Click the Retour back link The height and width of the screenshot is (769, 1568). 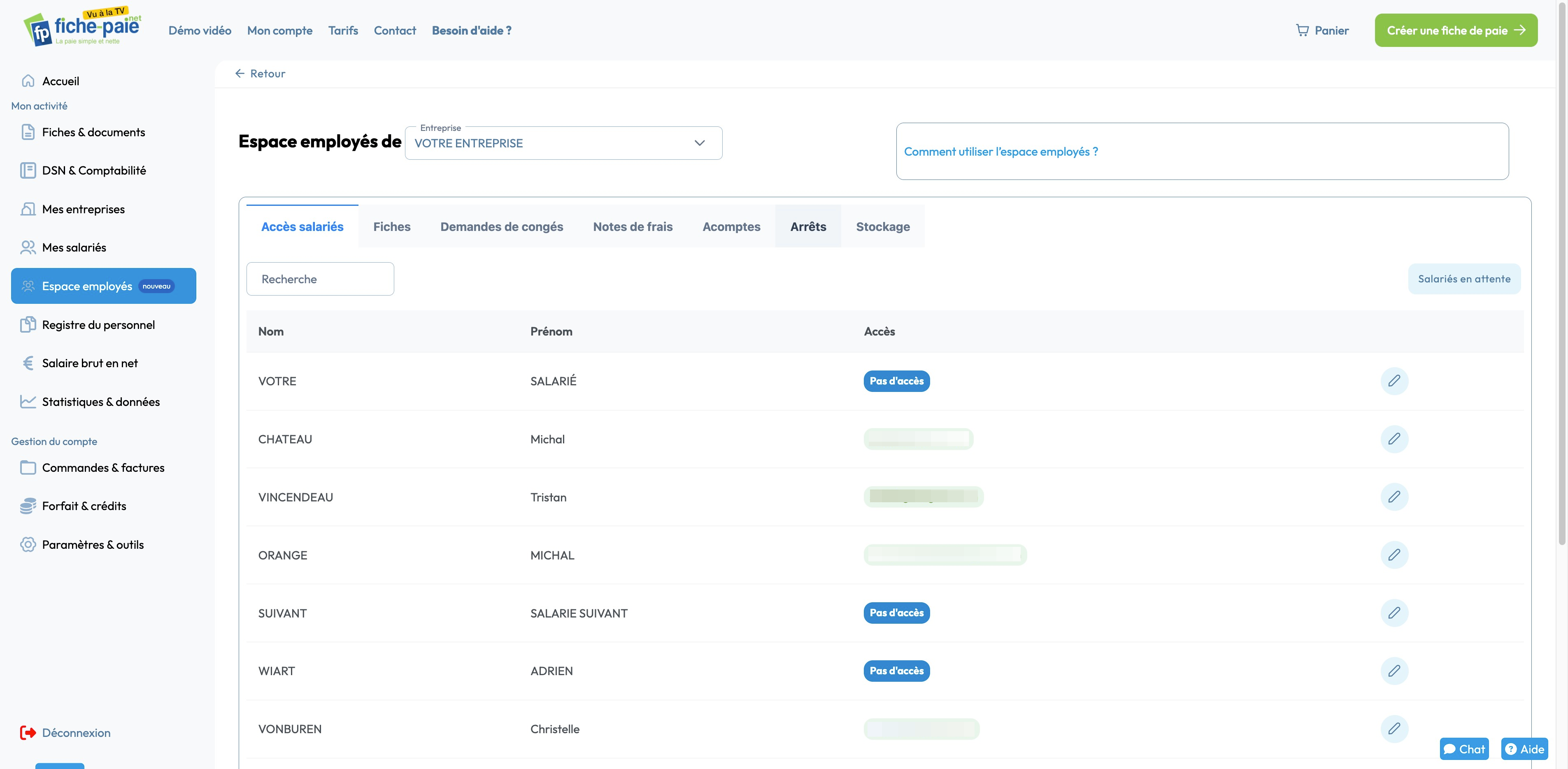click(x=261, y=74)
